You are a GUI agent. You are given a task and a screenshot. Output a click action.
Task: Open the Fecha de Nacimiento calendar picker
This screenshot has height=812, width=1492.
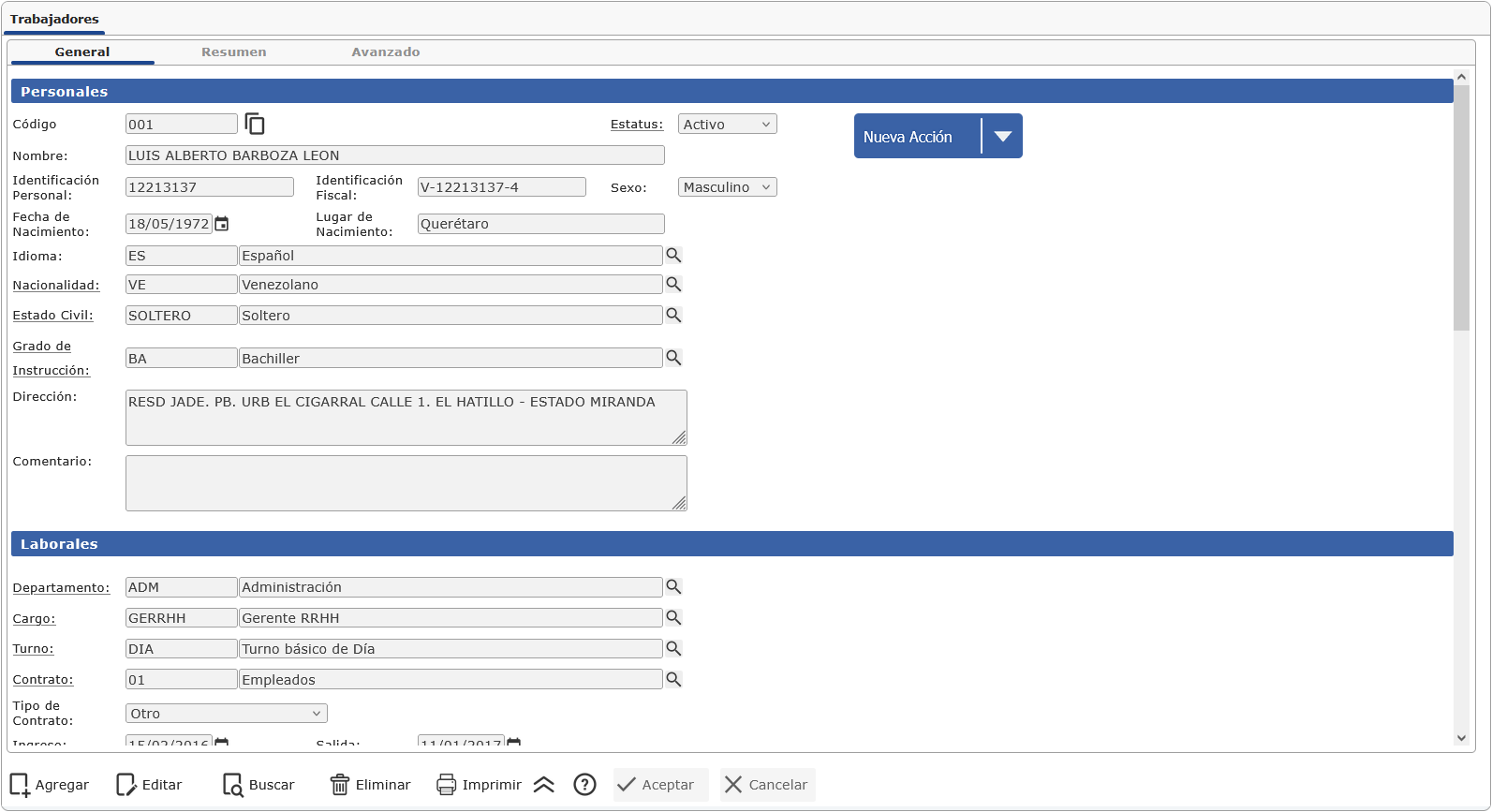click(x=222, y=224)
